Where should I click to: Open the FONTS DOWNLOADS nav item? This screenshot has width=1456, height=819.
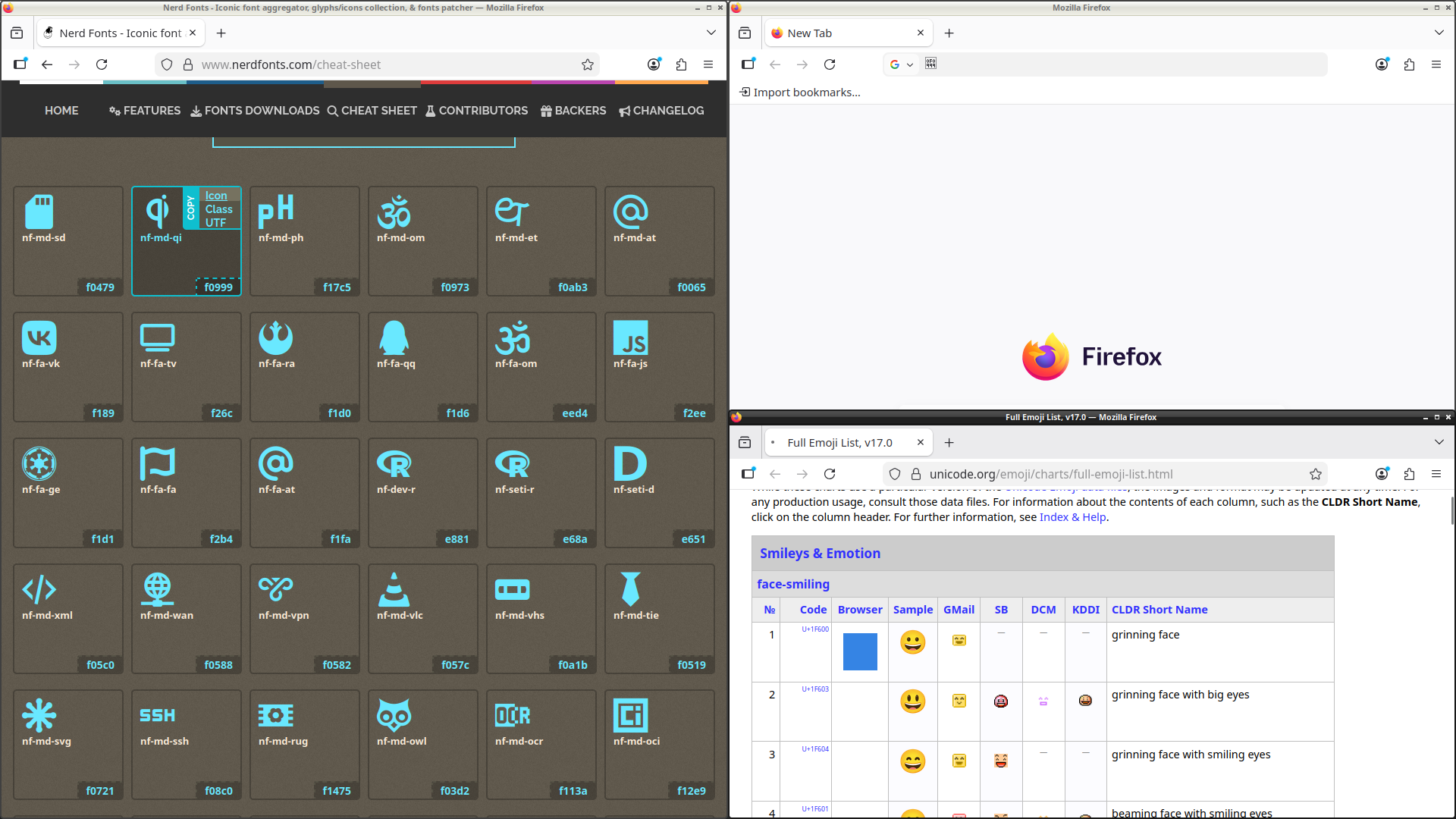(x=255, y=111)
